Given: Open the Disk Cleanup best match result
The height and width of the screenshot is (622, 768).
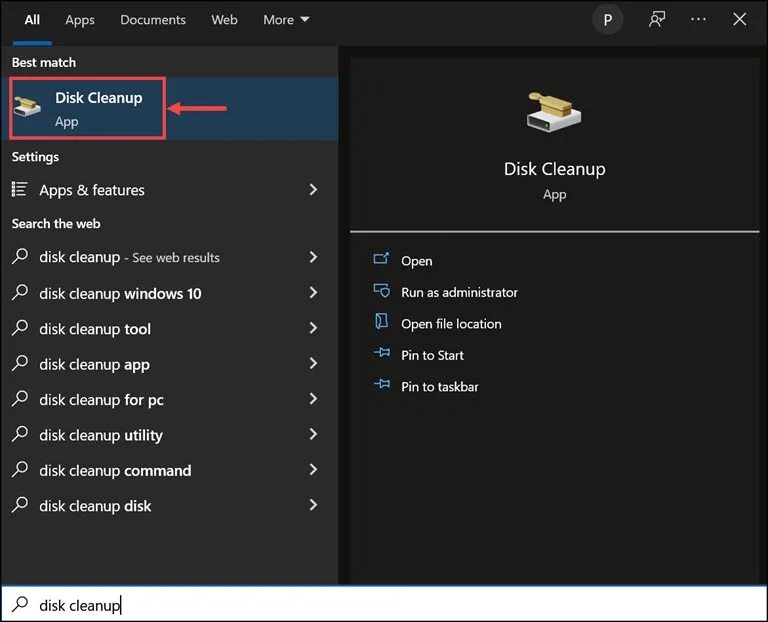Looking at the screenshot, I should click(169, 108).
